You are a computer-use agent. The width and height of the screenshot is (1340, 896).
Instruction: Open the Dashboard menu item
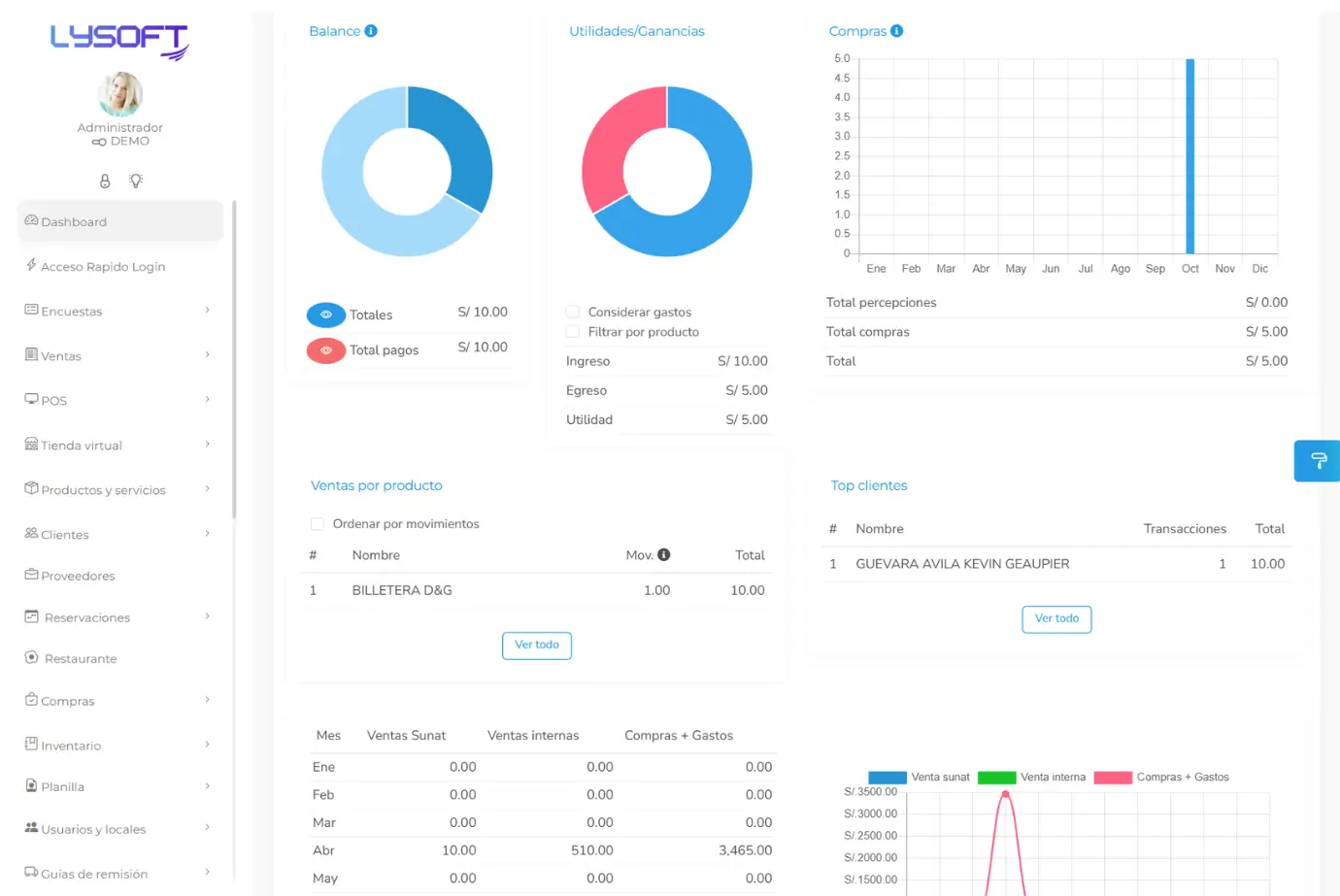tap(119, 221)
